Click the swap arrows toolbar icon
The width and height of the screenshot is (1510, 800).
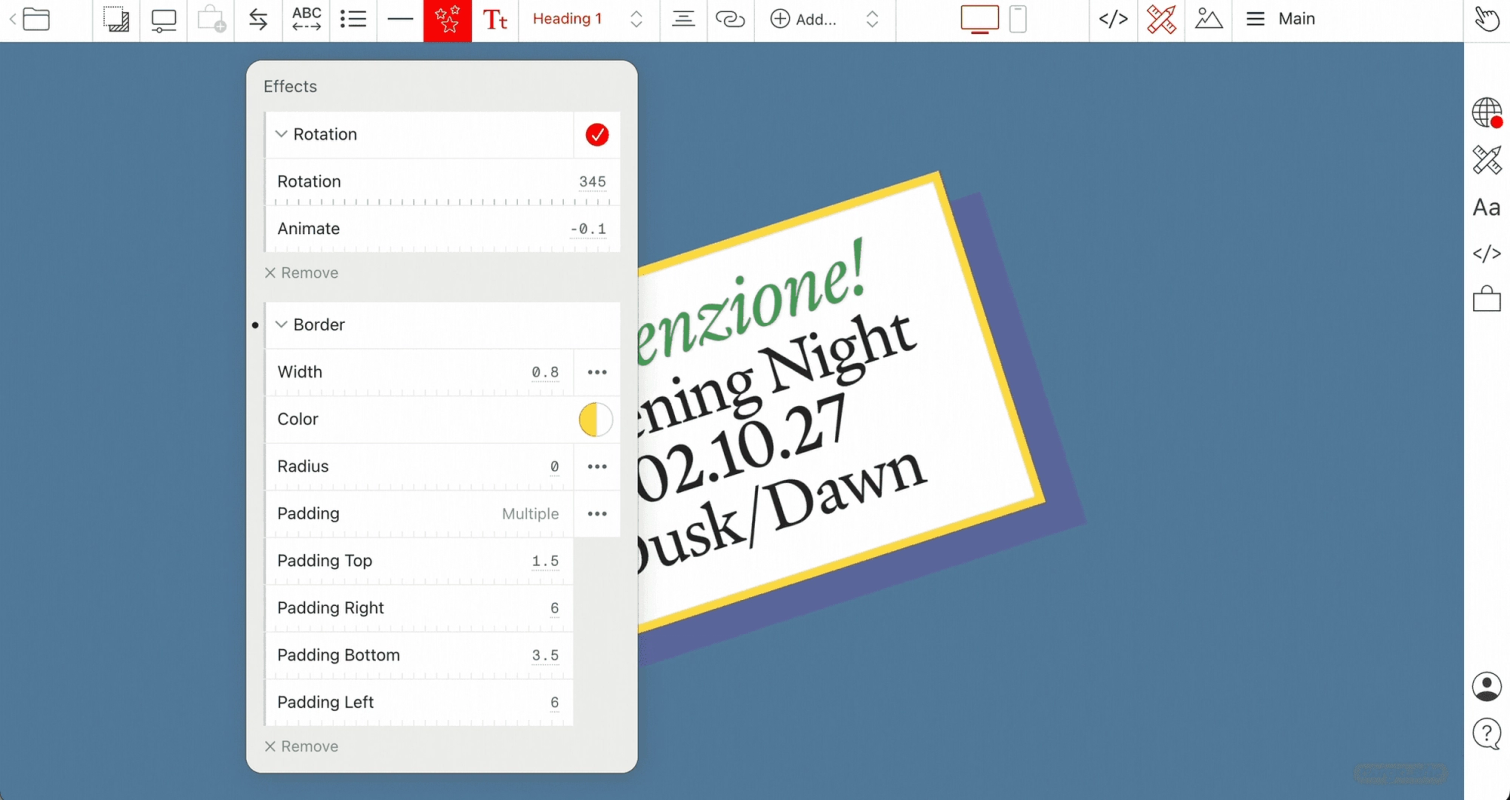[x=258, y=19]
